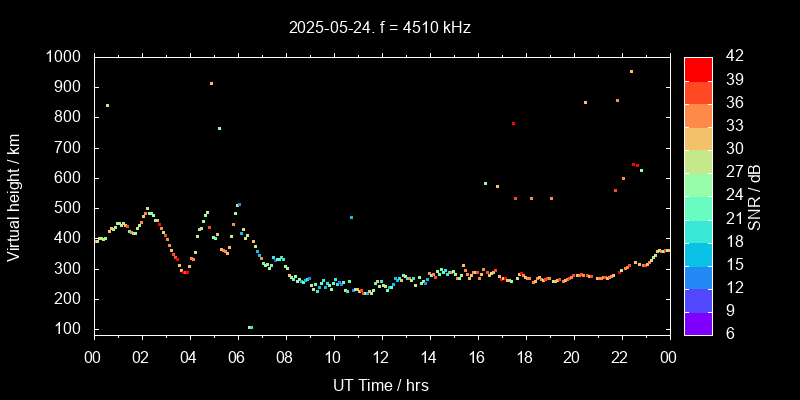Select the 06 tick on the time axis
Viewport: 800px width, 400px height.
pyautogui.click(x=237, y=357)
